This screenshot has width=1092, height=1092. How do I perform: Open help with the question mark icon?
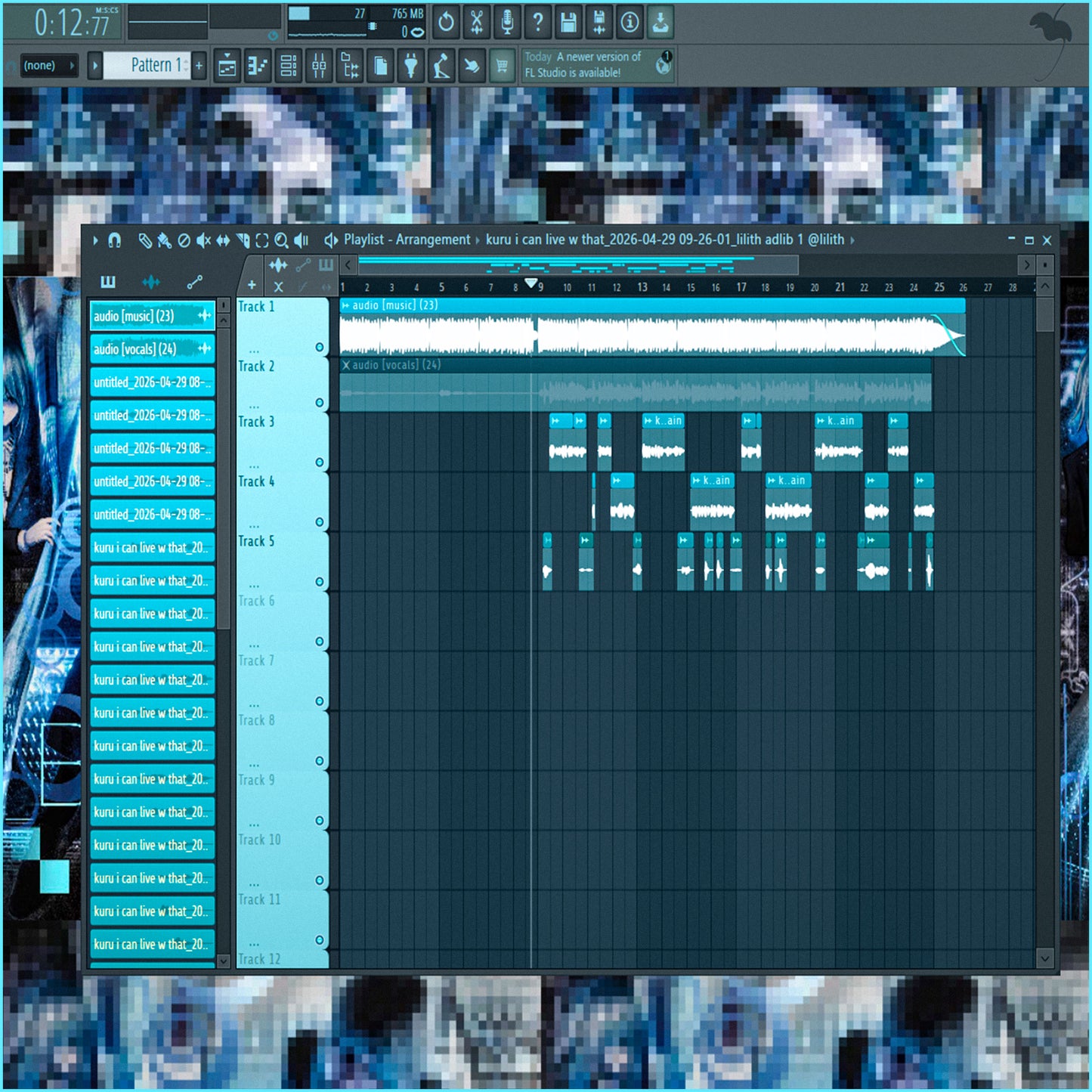click(x=538, y=23)
